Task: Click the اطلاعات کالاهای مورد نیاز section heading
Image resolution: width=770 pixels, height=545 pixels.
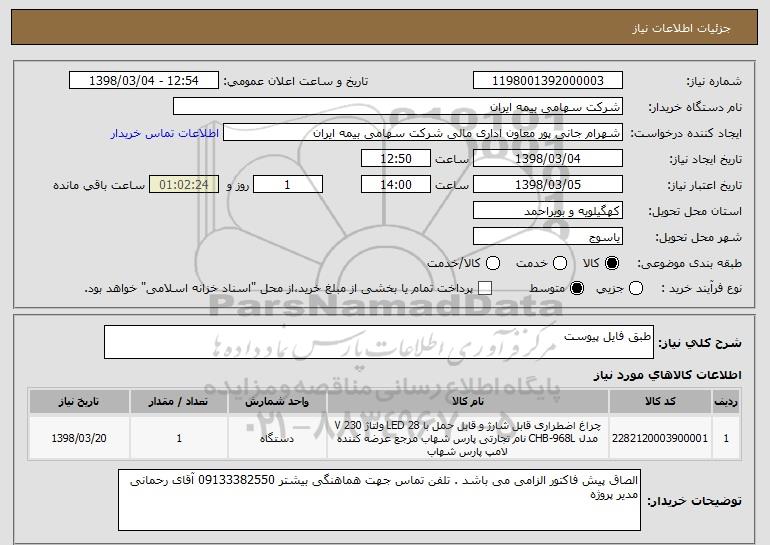Action: click(x=667, y=375)
